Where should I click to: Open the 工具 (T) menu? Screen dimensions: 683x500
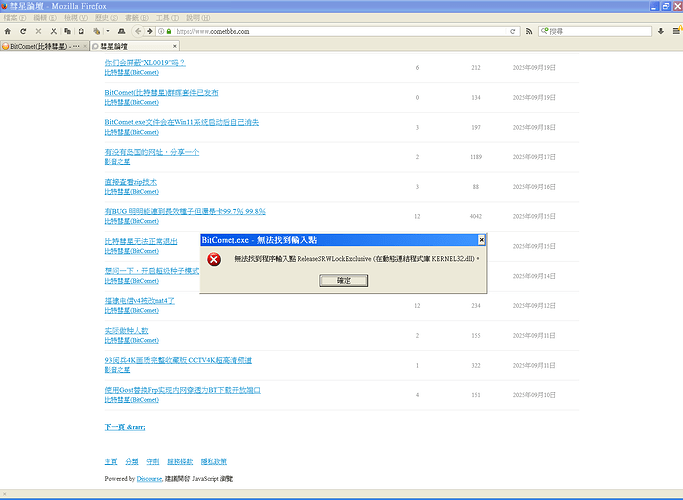(167, 18)
